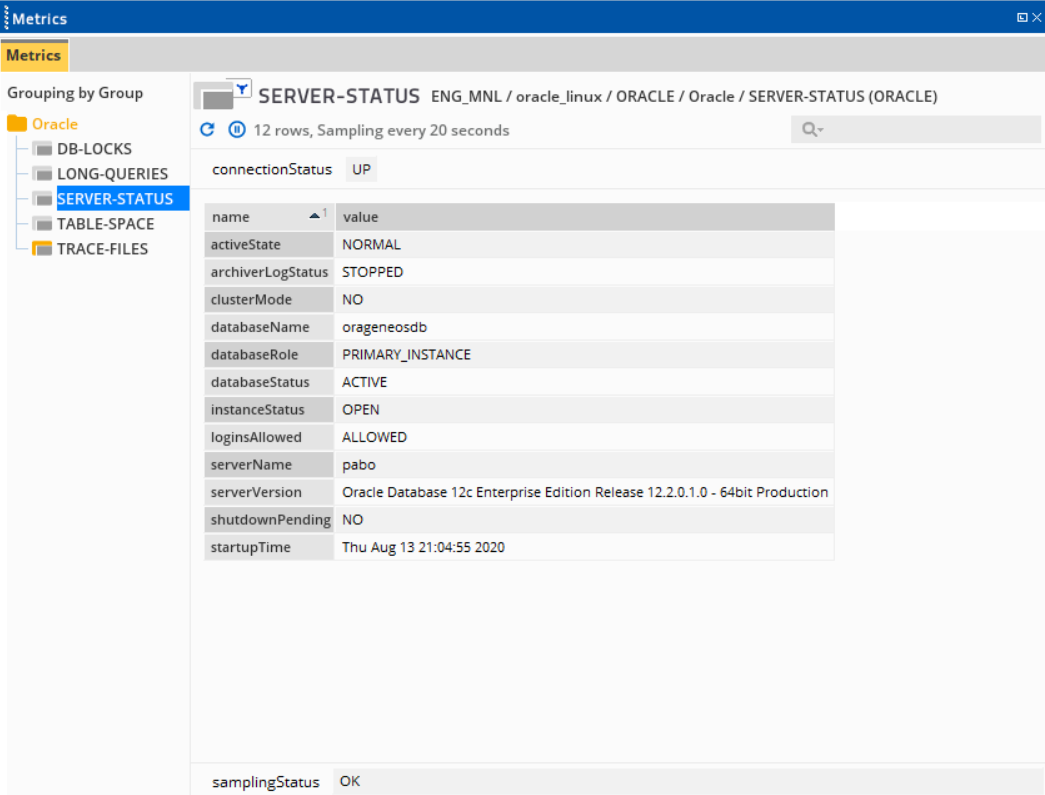
Task: Click the orange TRACE-FILES icon
Action: click(x=42, y=249)
